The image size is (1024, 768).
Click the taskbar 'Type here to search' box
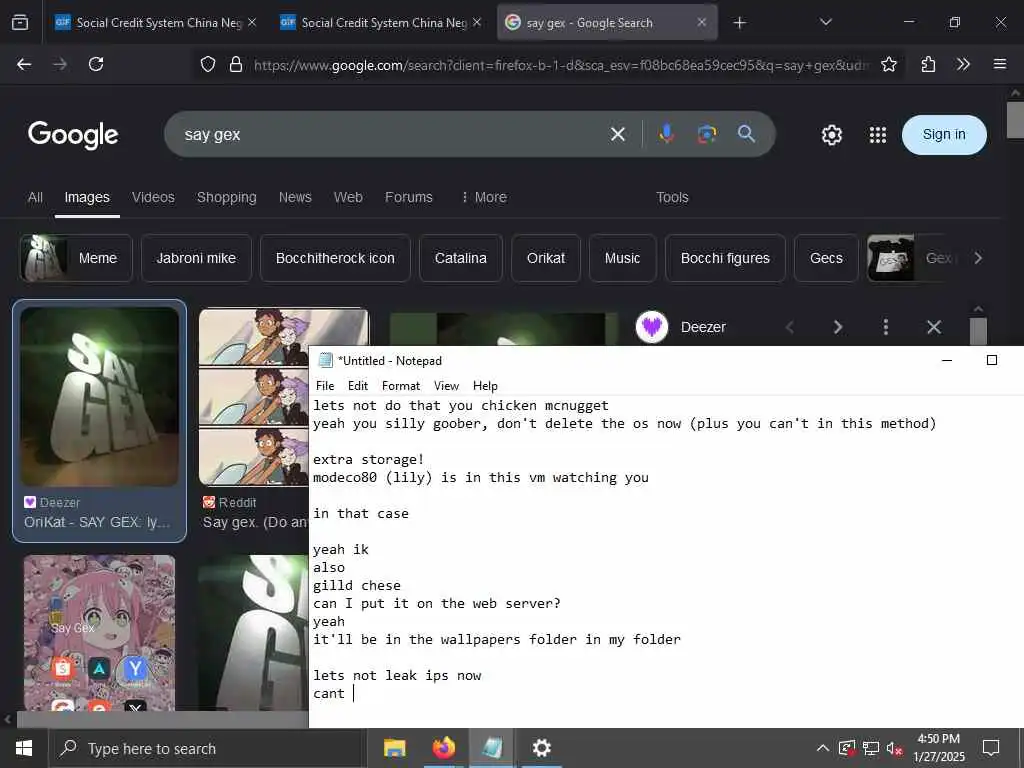pyautogui.click(x=206, y=748)
